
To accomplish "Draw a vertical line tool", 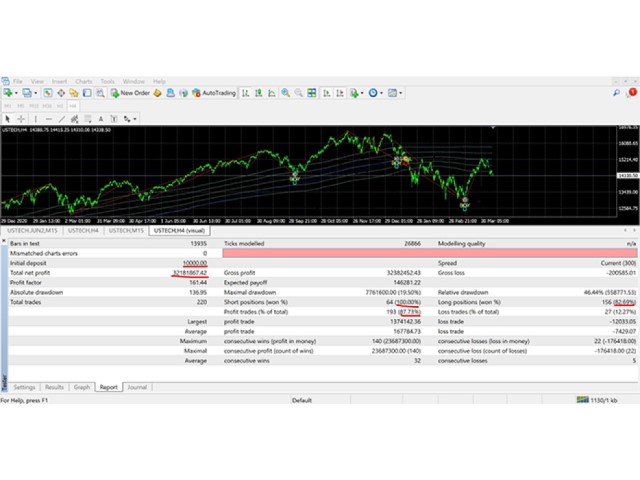I will (36, 119).
